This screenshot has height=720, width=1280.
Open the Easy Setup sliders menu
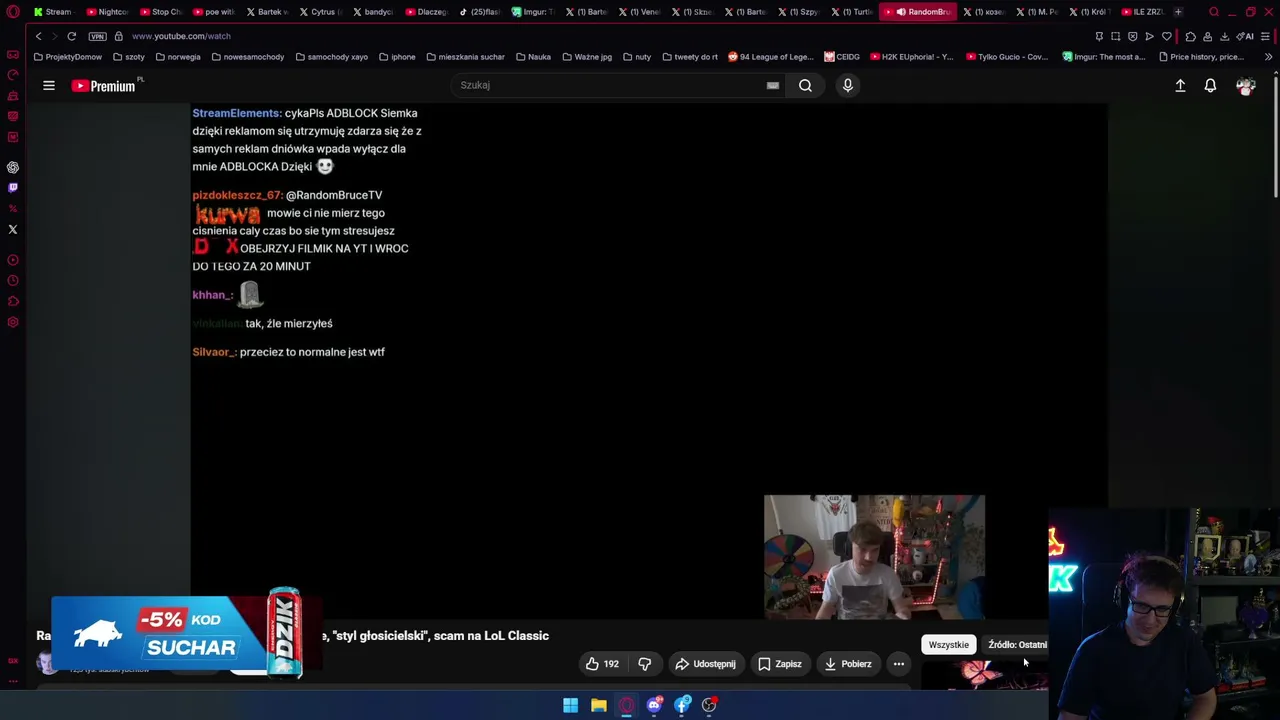(1266, 37)
